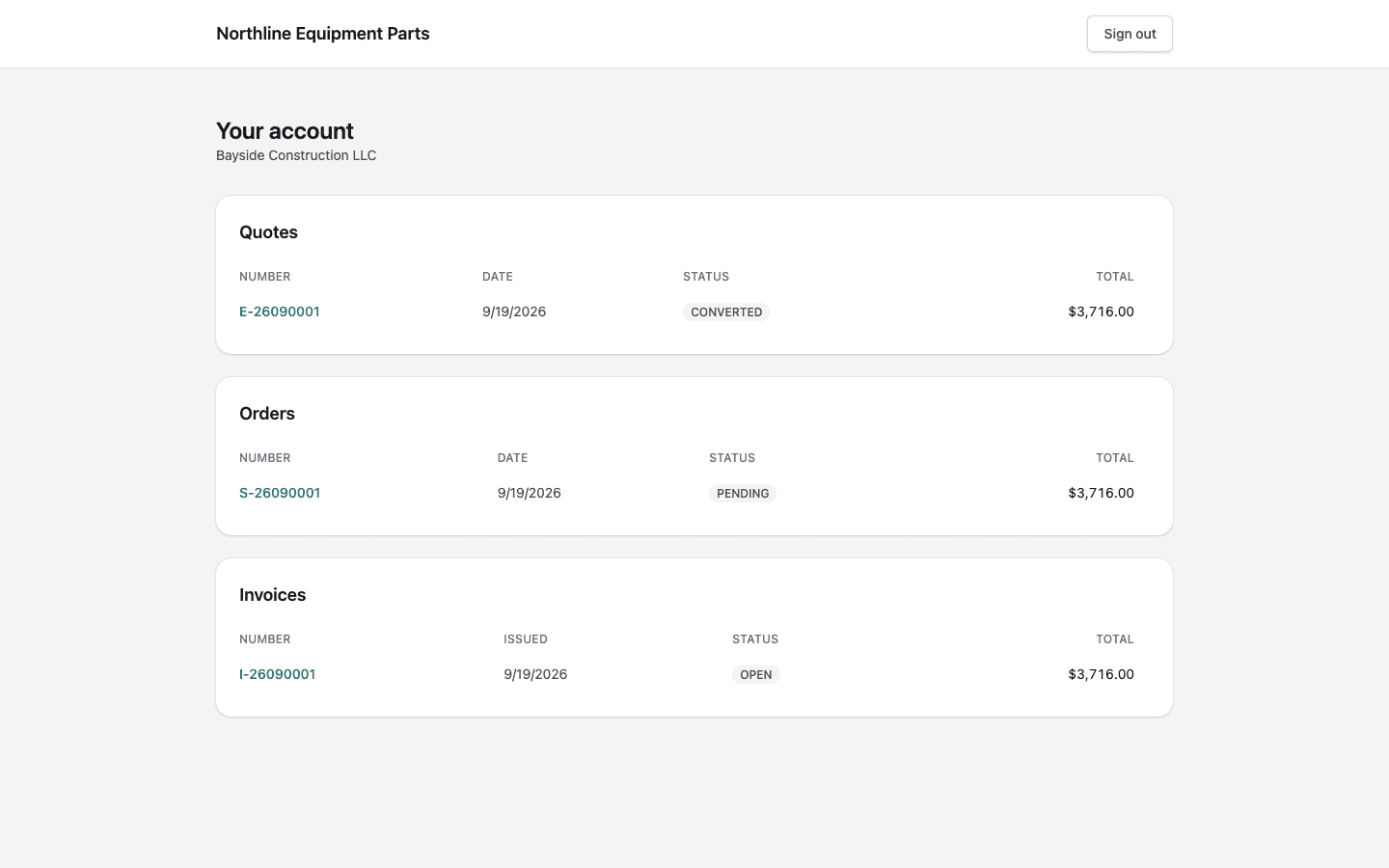Click the ISSUED column header in Invoices
The image size is (1389, 868).
526,639
